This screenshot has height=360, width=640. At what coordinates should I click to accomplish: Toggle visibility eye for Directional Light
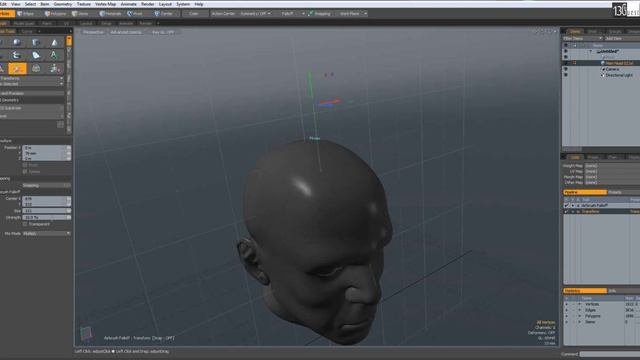tap(566, 75)
